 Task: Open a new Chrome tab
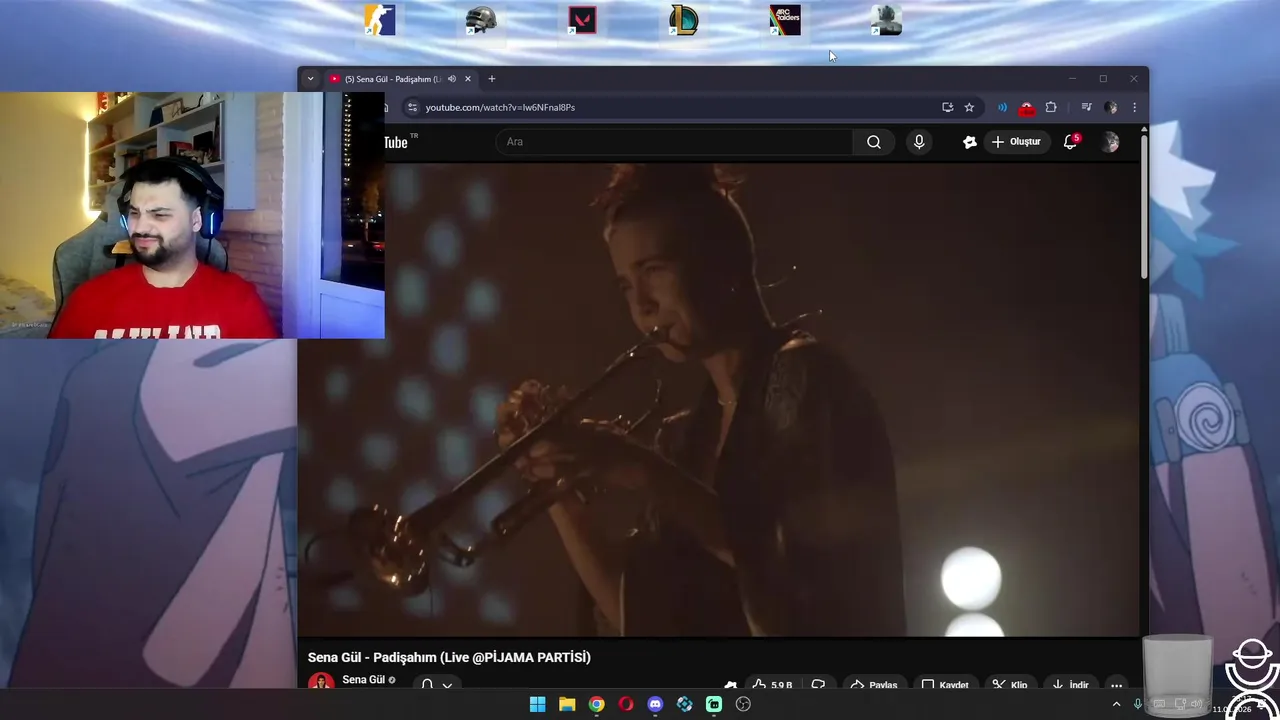pyautogui.click(x=491, y=79)
